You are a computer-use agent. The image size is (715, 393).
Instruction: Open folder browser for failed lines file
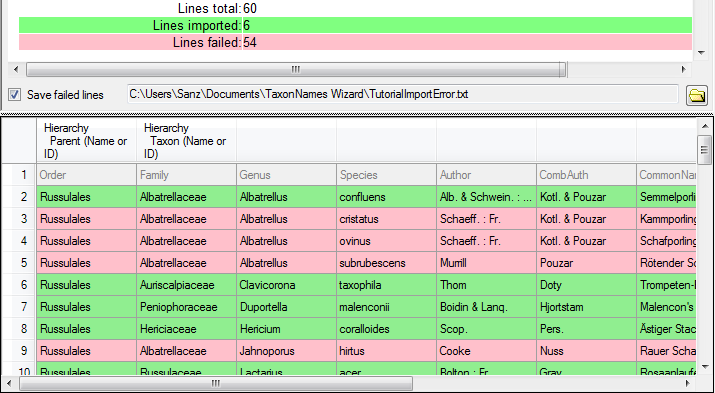pyautogui.click(x=696, y=95)
